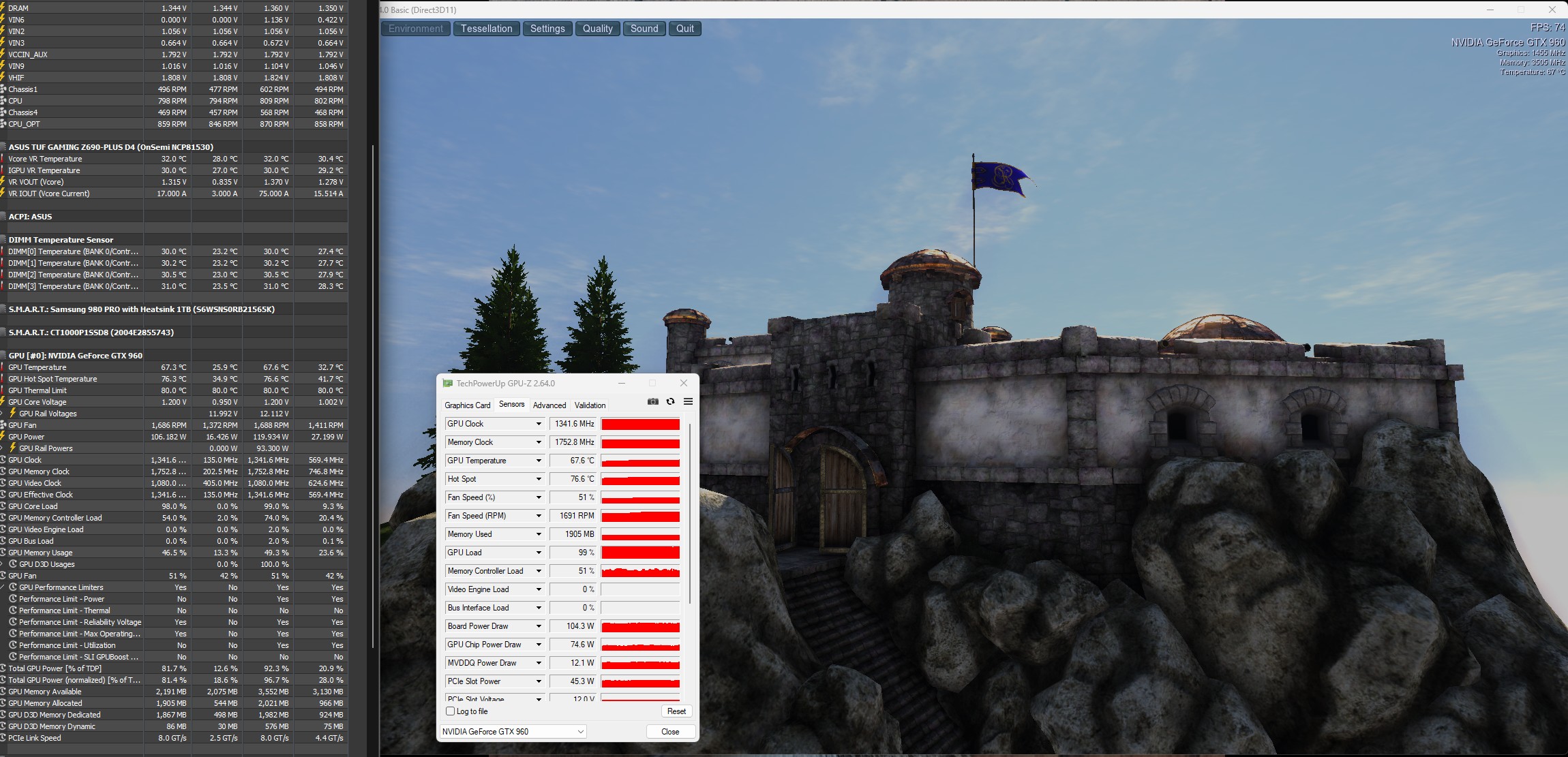Click thermometer icon beside DIMM[0] Temperature
The height and width of the screenshot is (757, 1568).
click(3, 251)
